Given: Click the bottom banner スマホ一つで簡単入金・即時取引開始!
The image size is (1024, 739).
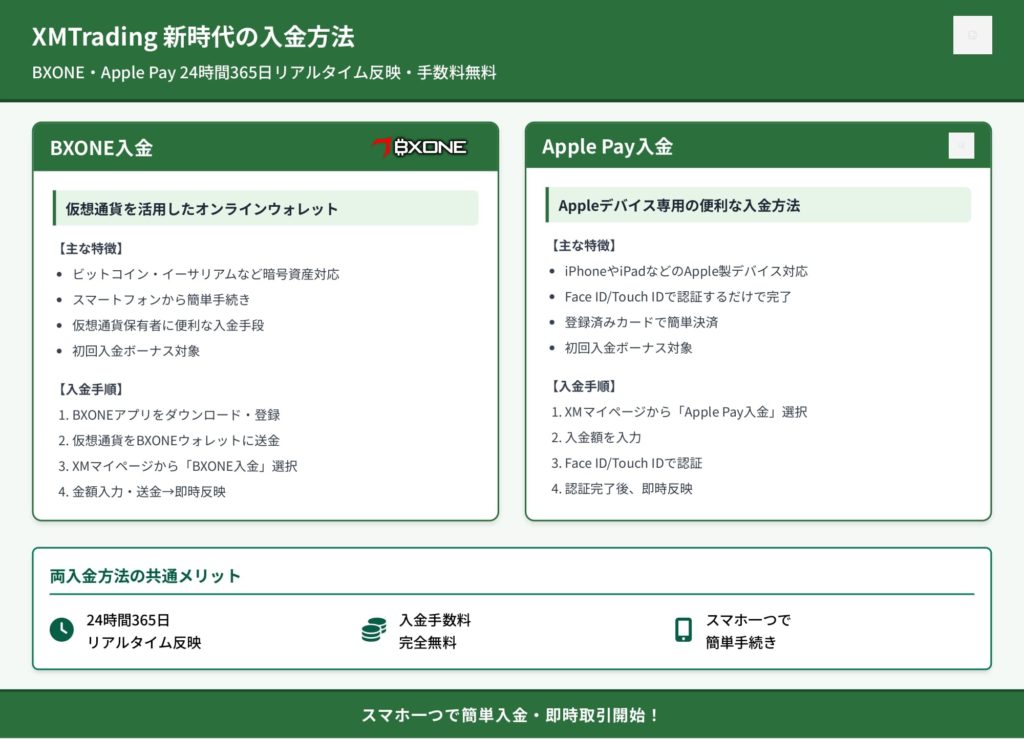Looking at the screenshot, I should [x=511, y=715].
